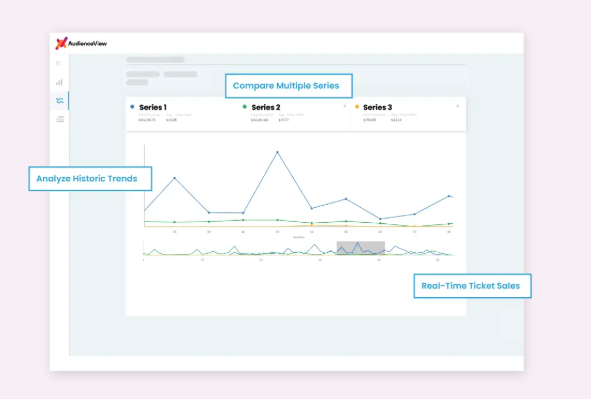Select the Series 1 heading
This screenshot has width=591, height=399.
click(x=153, y=107)
